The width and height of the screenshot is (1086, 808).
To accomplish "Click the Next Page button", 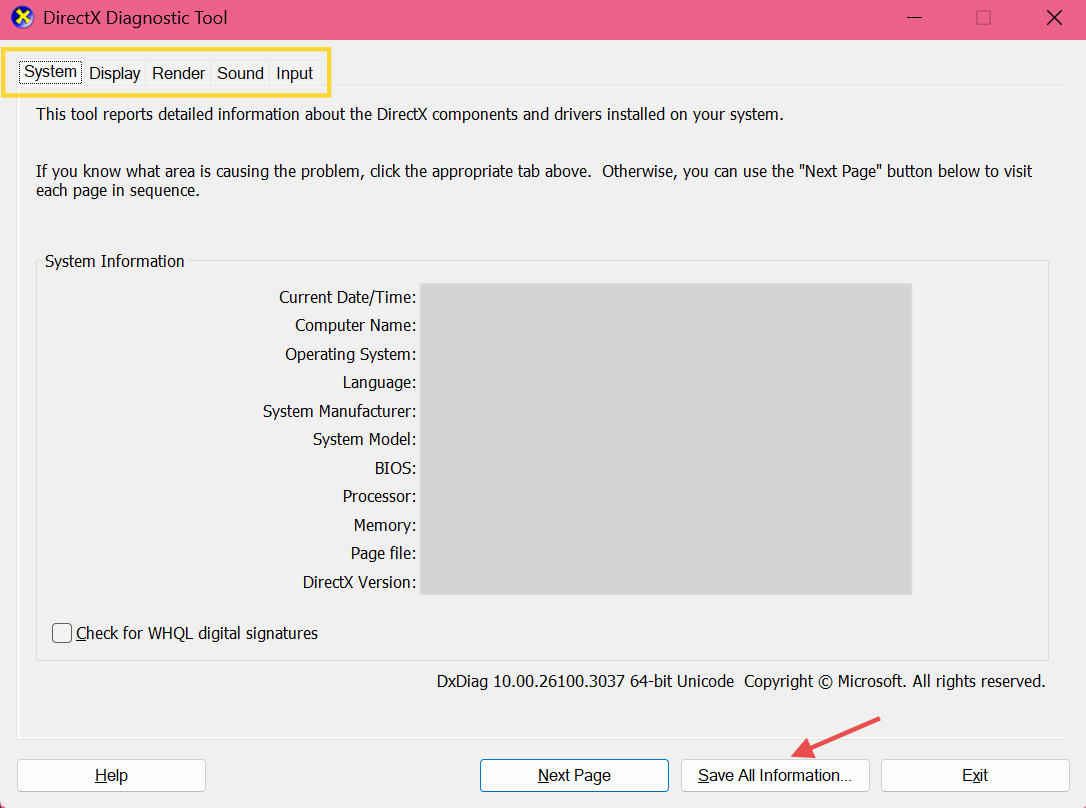I will pos(574,775).
